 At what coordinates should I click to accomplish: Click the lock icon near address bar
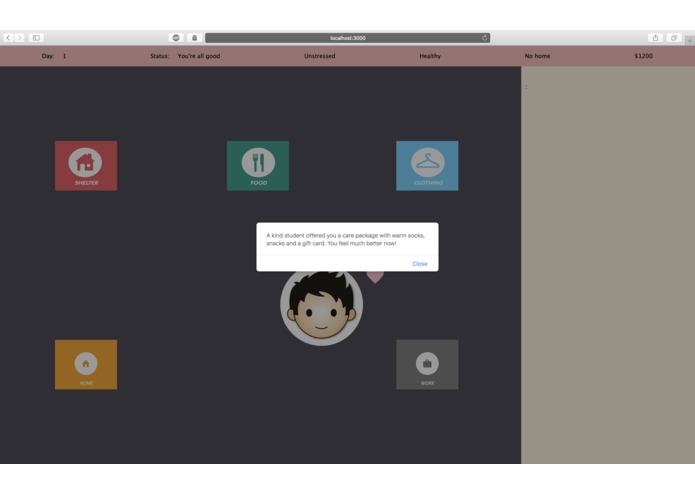[x=195, y=38]
